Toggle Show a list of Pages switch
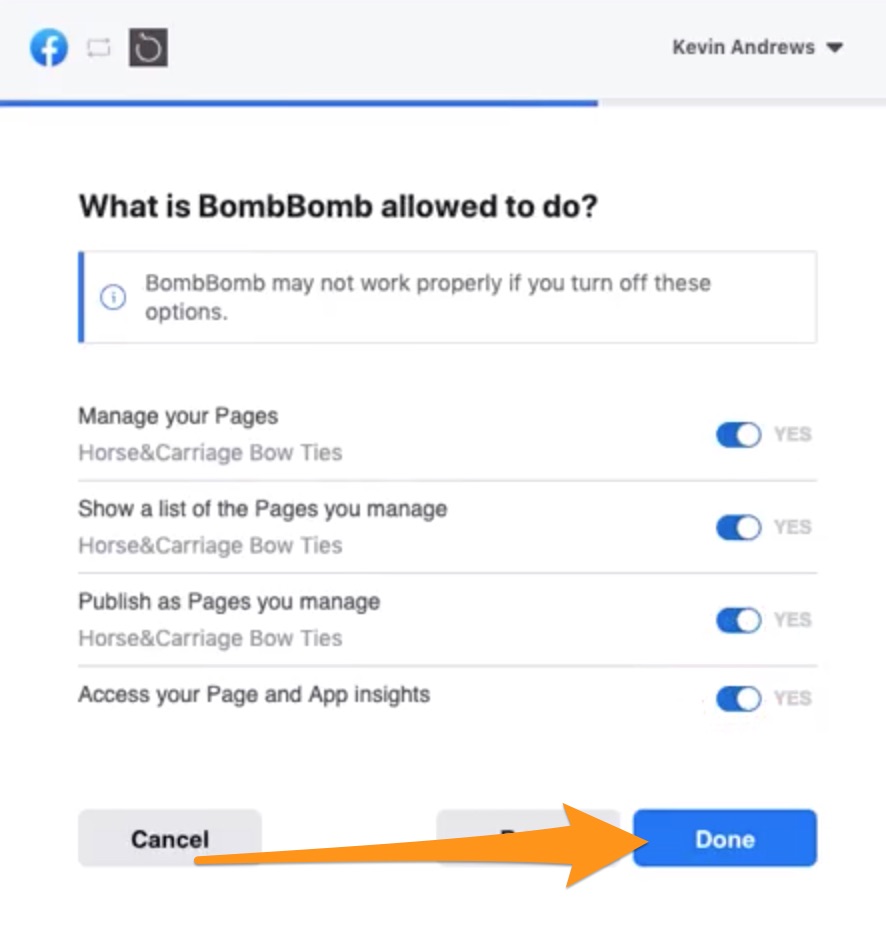This screenshot has height=936, width=886. coord(739,528)
